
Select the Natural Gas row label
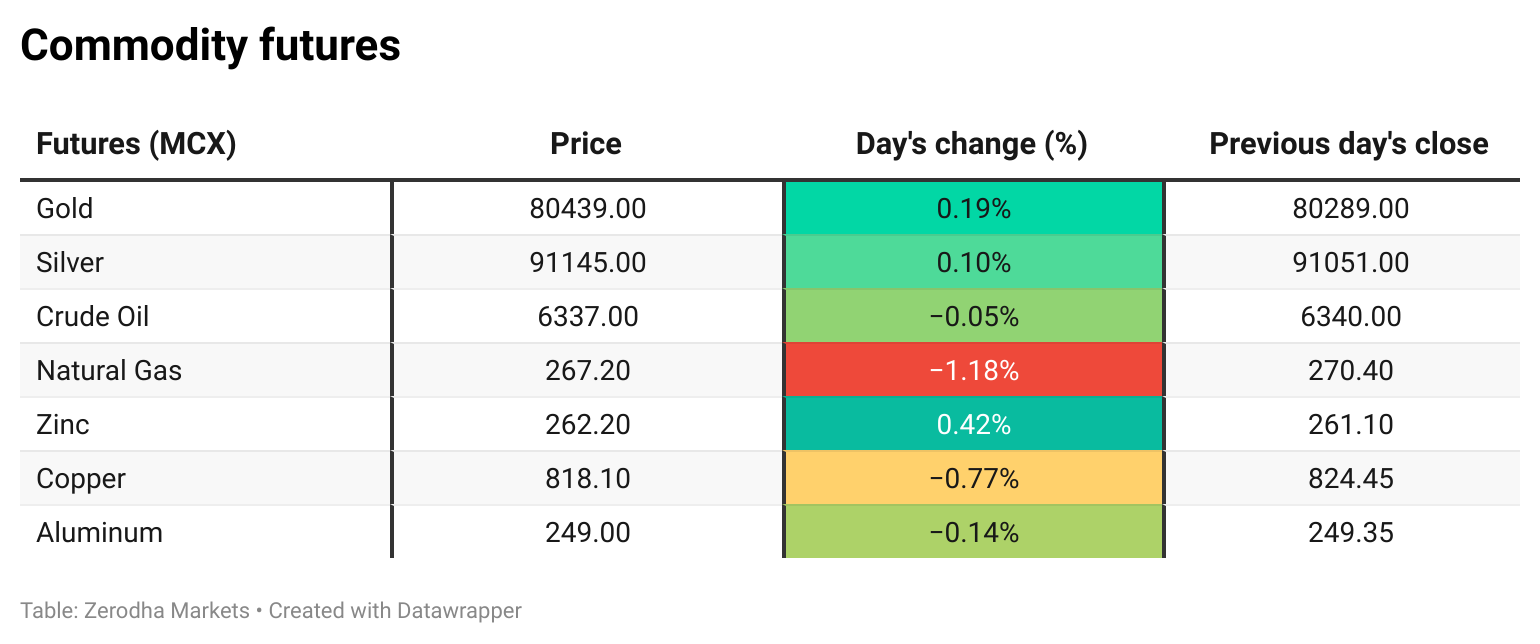pyautogui.click(x=109, y=370)
